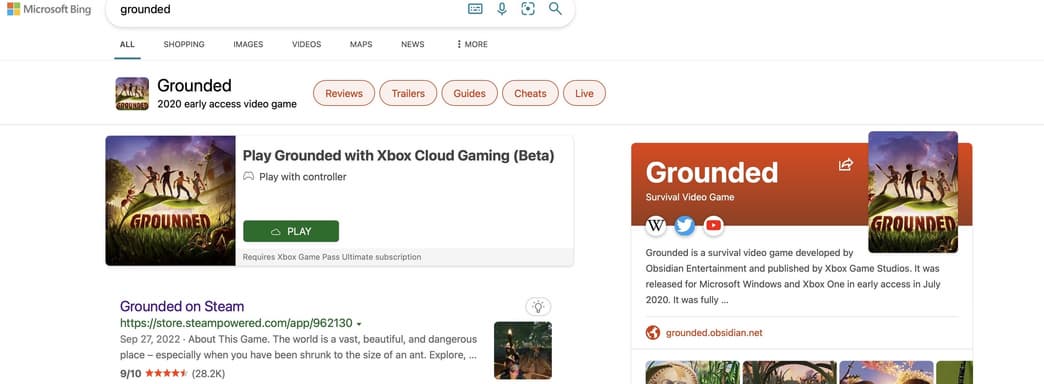This screenshot has height=384, width=1044.
Task: Click the green PLAY button
Action: point(291,232)
